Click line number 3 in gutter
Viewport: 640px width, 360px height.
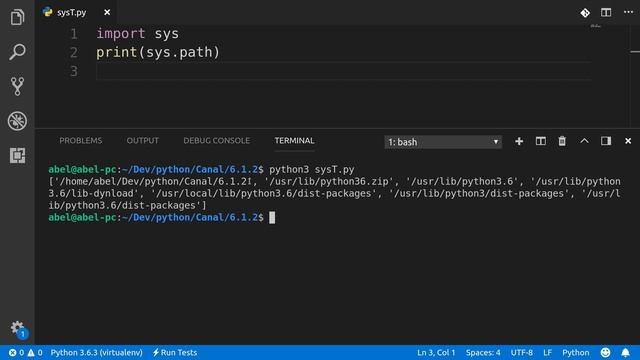[73, 71]
